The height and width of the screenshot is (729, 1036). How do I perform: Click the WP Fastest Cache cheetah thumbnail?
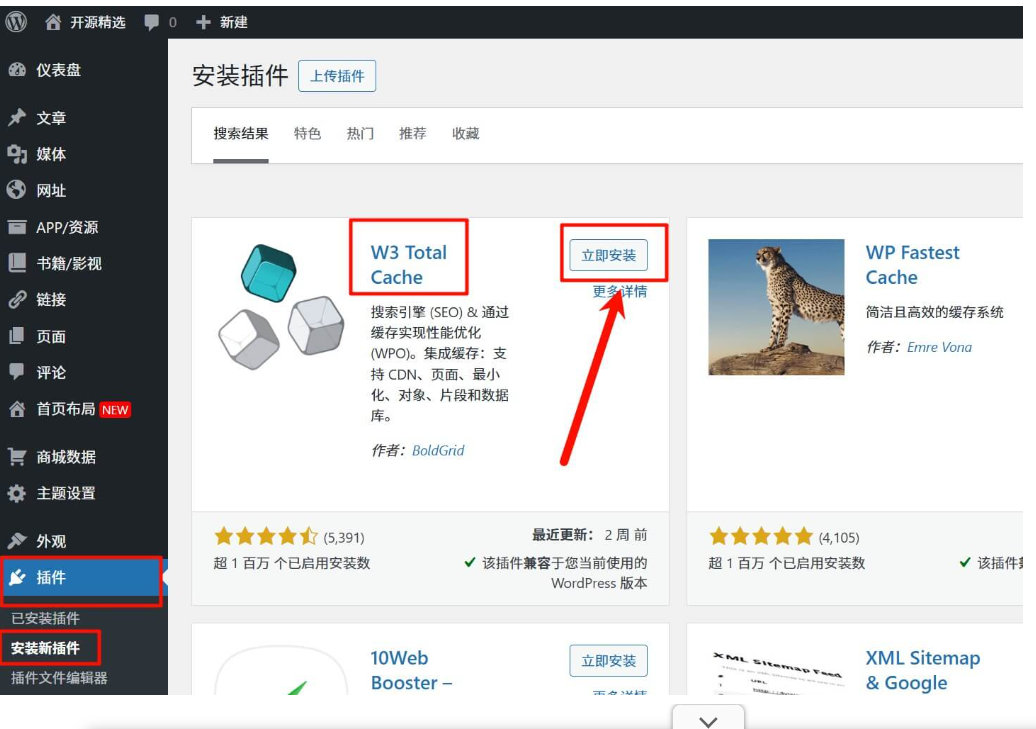pyautogui.click(x=776, y=307)
